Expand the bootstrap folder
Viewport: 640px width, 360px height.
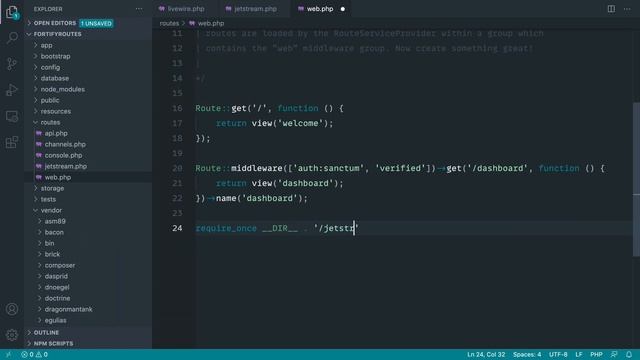pos(55,56)
